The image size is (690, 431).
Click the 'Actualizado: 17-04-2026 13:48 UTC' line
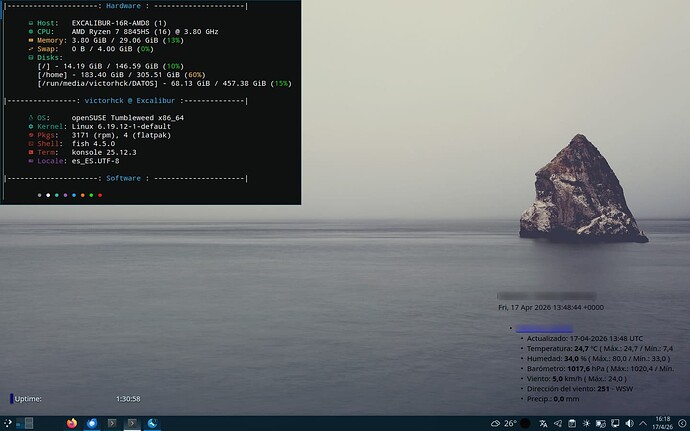pyautogui.click(x=584, y=339)
